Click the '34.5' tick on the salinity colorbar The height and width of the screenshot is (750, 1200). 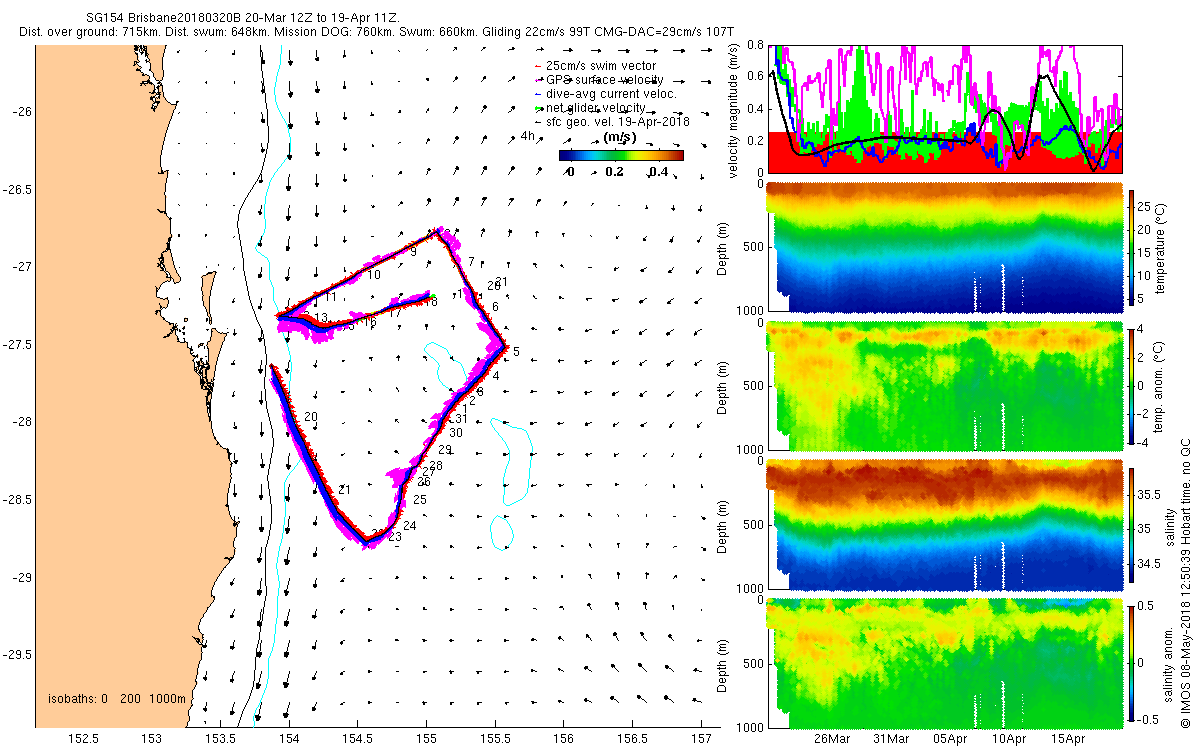(x=1150, y=565)
